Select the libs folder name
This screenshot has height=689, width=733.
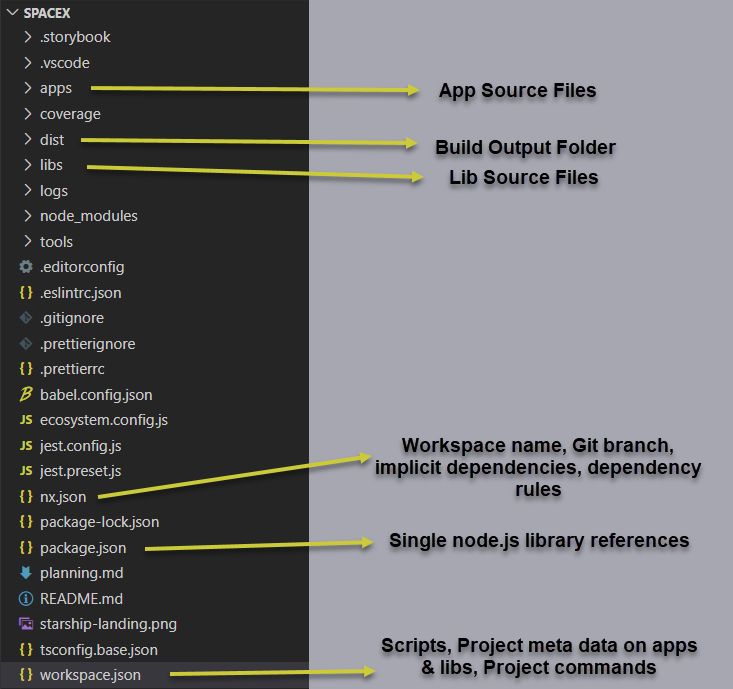pyautogui.click(x=51, y=165)
